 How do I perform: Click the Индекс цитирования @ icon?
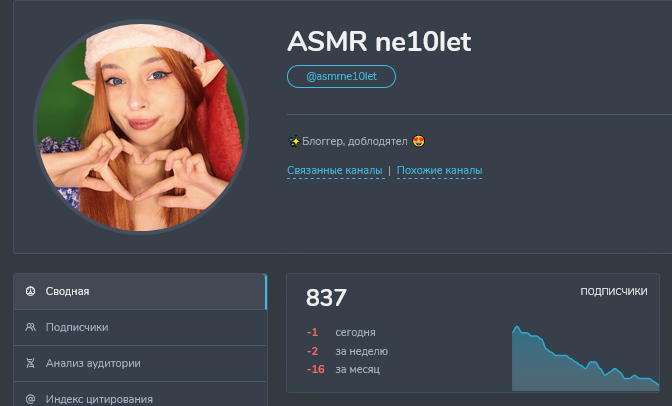pos(30,399)
